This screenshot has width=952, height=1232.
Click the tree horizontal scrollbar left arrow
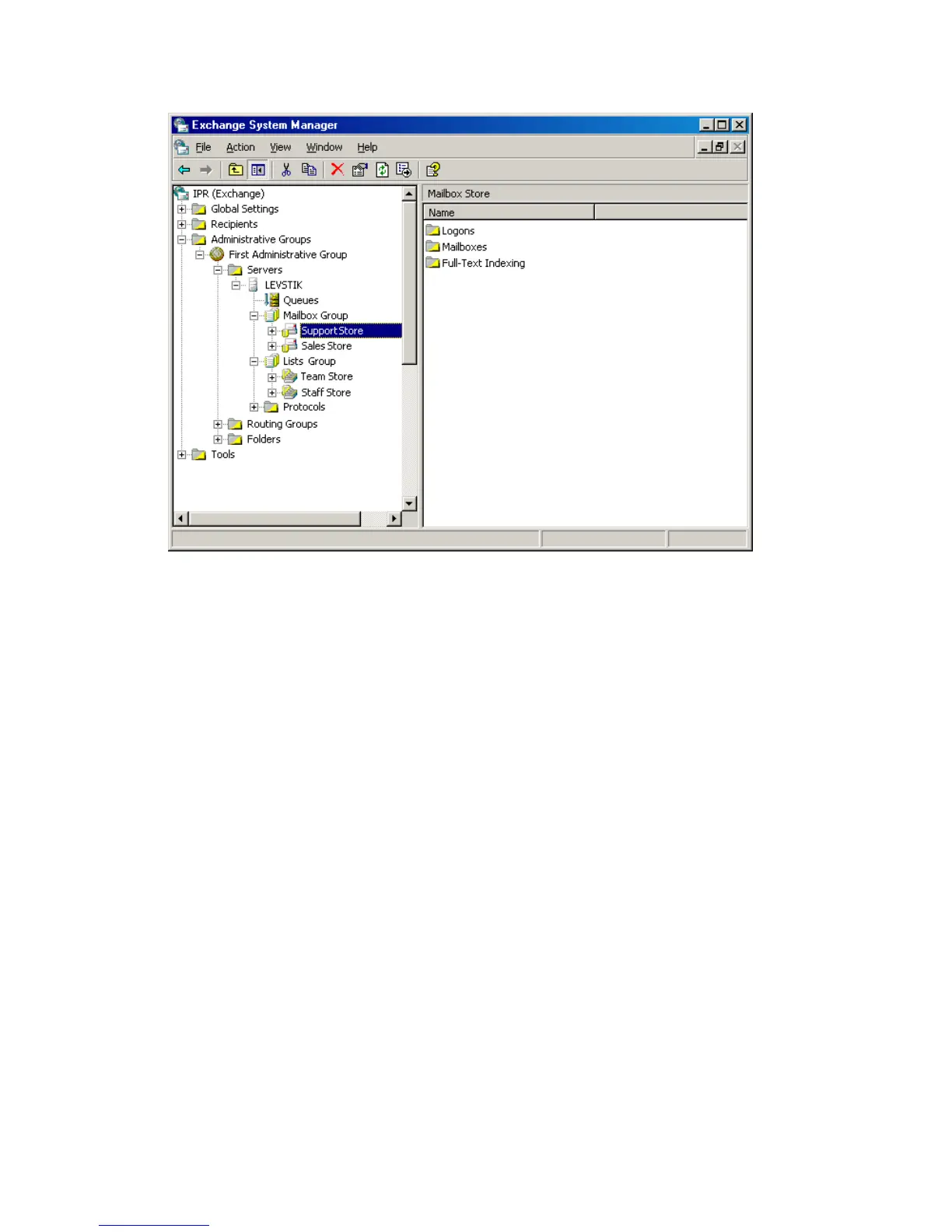tap(181, 519)
